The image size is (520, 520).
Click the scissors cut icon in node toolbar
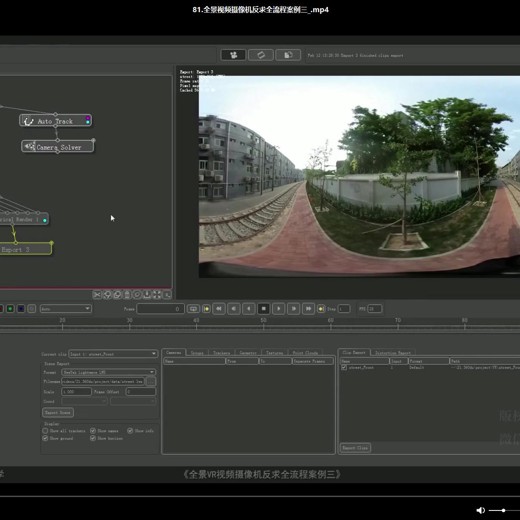click(97, 295)
